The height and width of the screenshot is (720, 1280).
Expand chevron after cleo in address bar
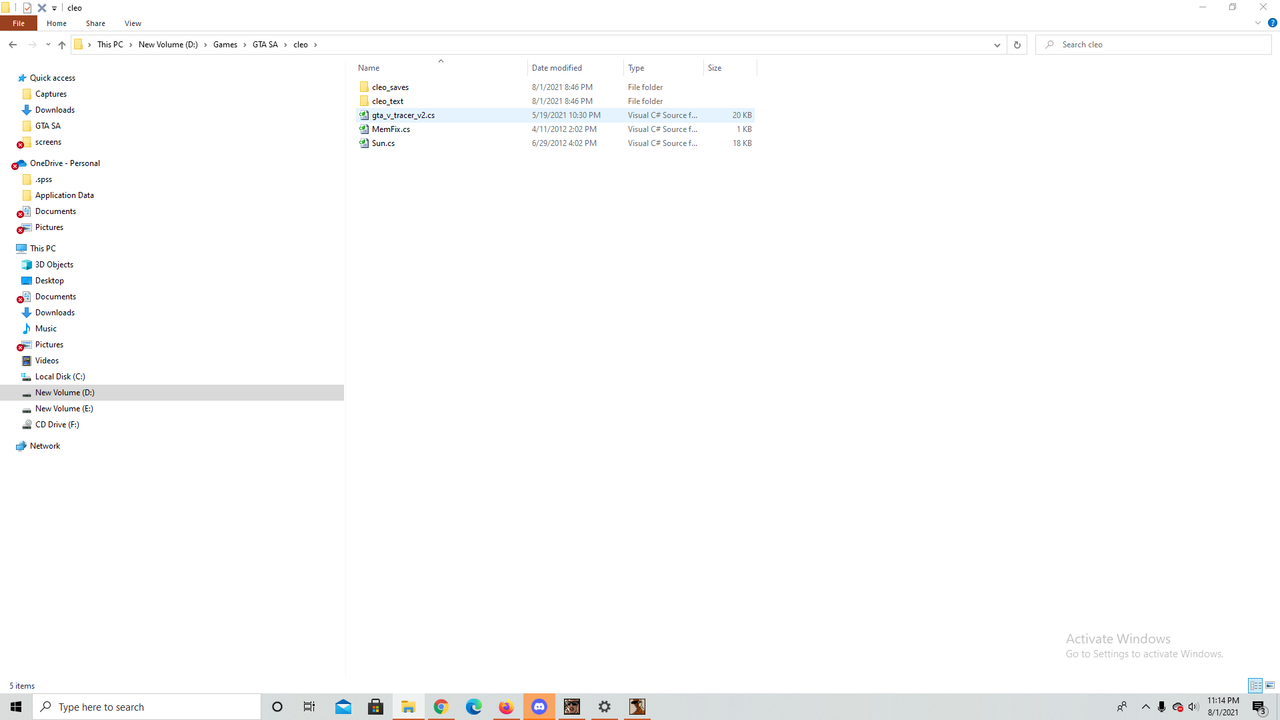coord(315,45)
